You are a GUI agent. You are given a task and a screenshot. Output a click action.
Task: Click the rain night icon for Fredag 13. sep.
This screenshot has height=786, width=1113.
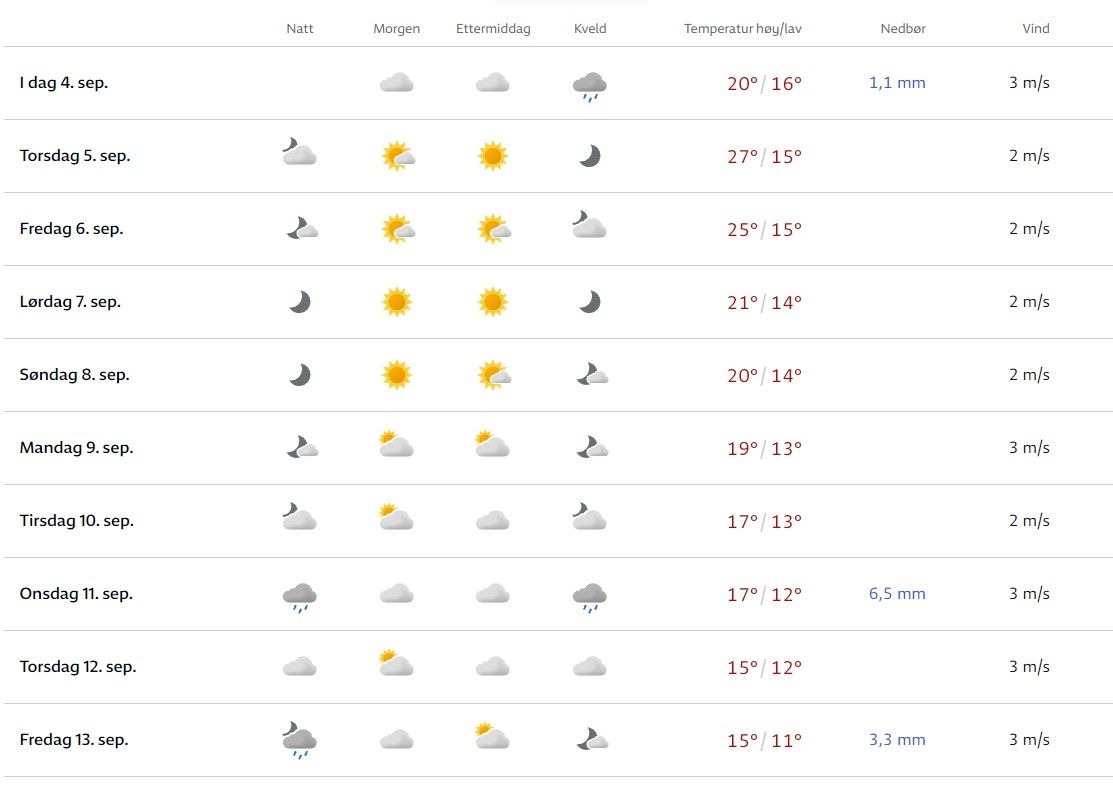click(x=299, y=740)
